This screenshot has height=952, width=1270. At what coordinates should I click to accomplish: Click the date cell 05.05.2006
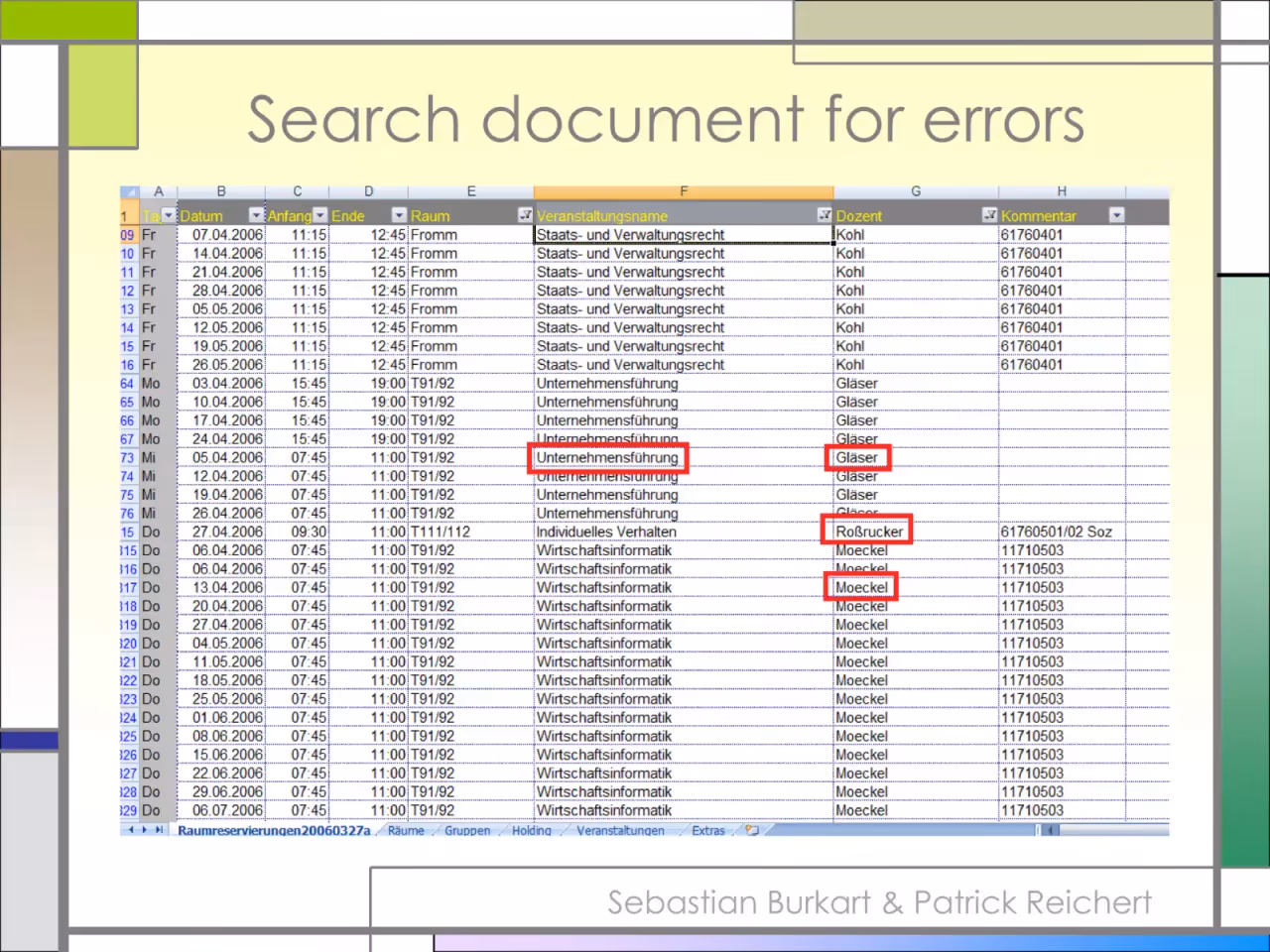(x=221, y=309)
